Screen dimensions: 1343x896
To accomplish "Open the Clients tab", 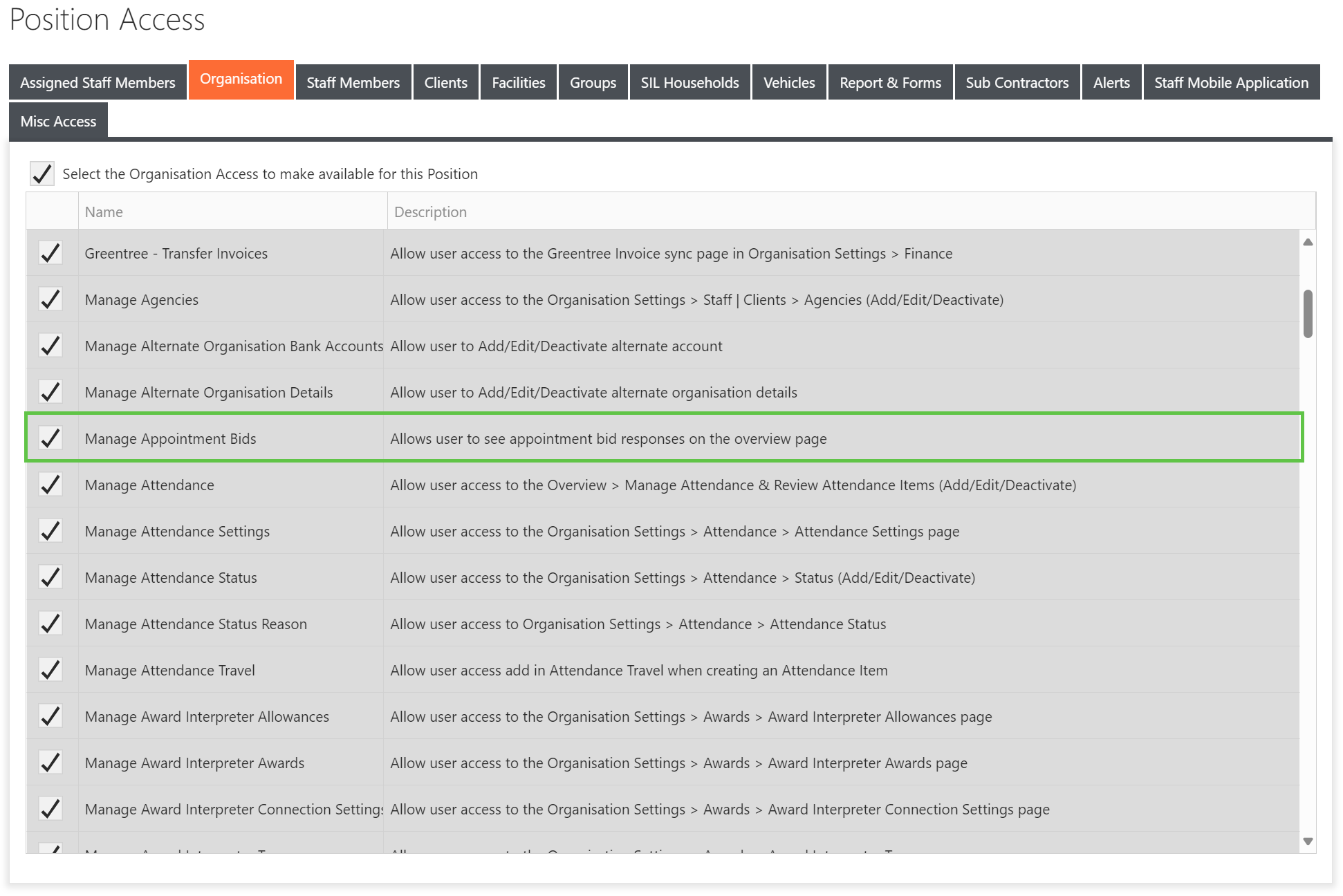I will (446, 82).
